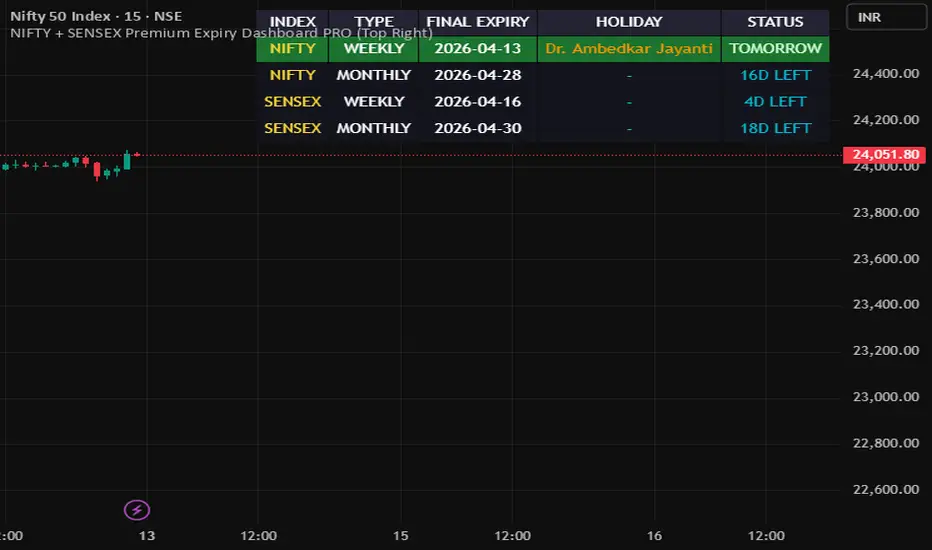This screenshot has height=550, width=932.
Task: Click date 13 on the time axis
Action: point(147,536)
